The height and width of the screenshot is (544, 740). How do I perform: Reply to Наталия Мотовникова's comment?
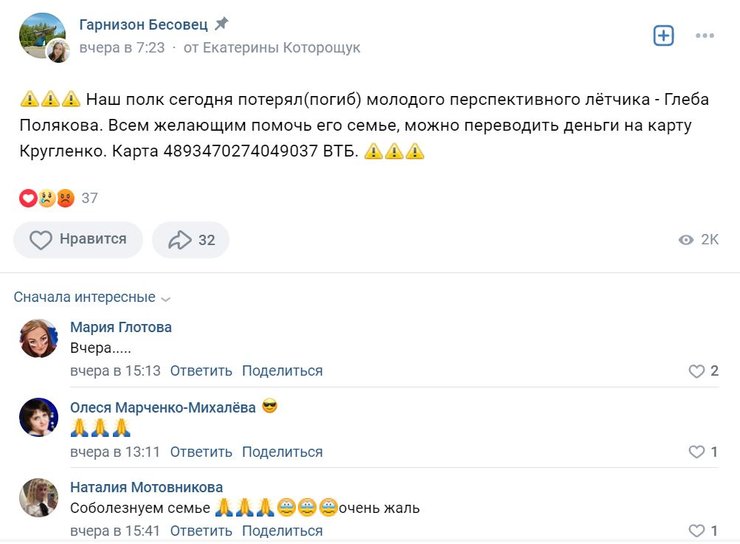(x=201, y=531)
